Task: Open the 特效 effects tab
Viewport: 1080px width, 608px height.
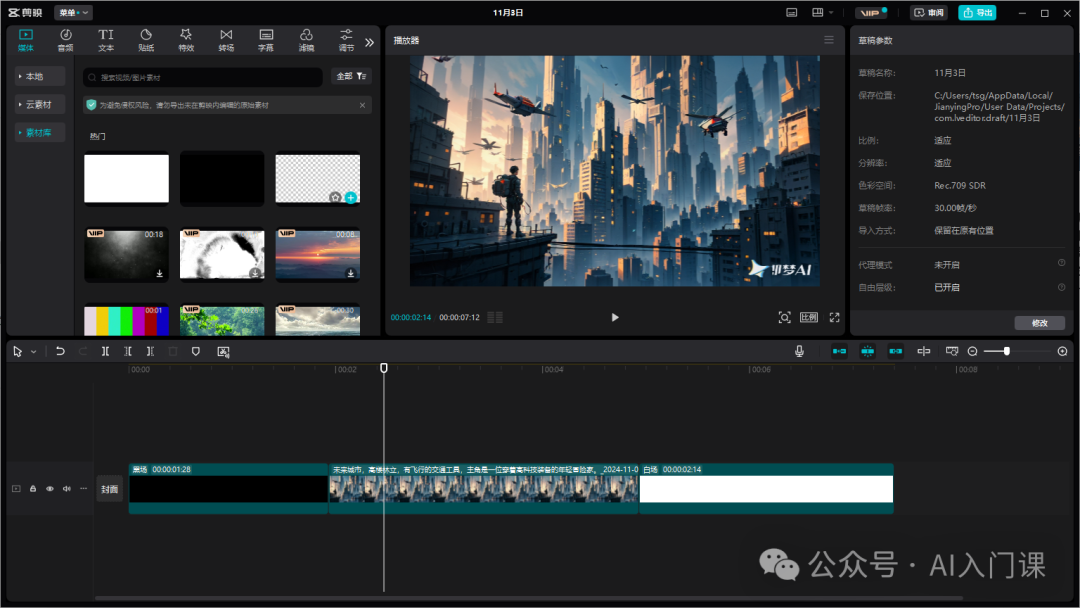Action: click(186, 40)
